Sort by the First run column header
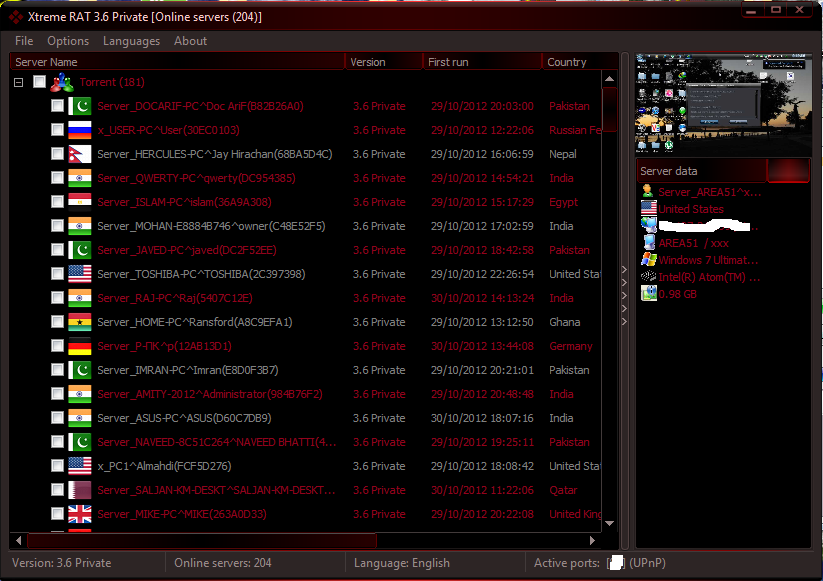The height and width of the screenshot is (581, 823). (482, 62)
